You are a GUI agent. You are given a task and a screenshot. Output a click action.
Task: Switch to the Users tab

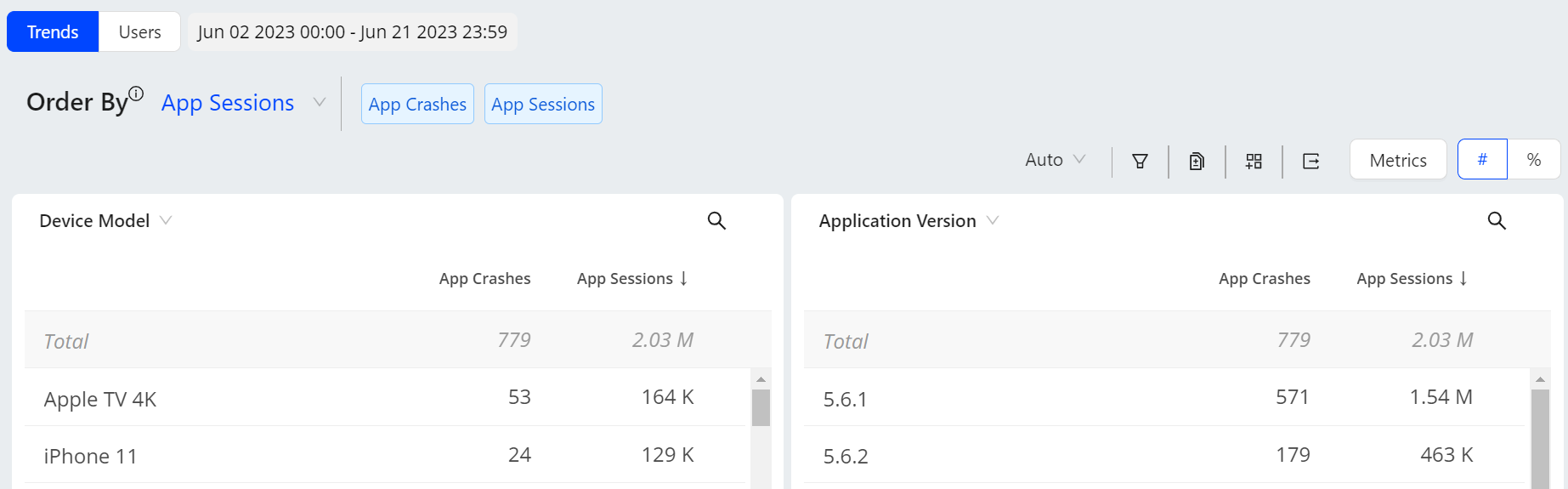(x=139, y=31)
